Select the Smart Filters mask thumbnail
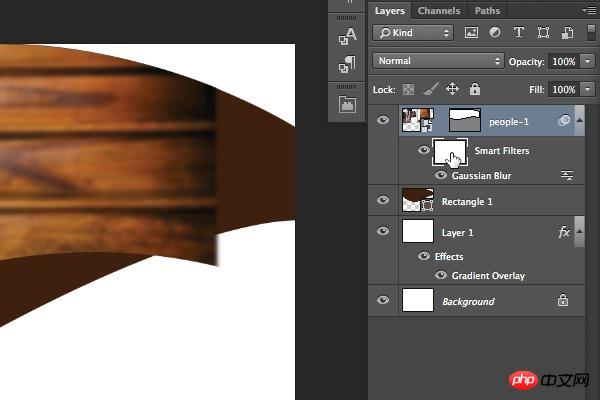The image size is (600, 400). pyautogui.click(x=450, y=152)
